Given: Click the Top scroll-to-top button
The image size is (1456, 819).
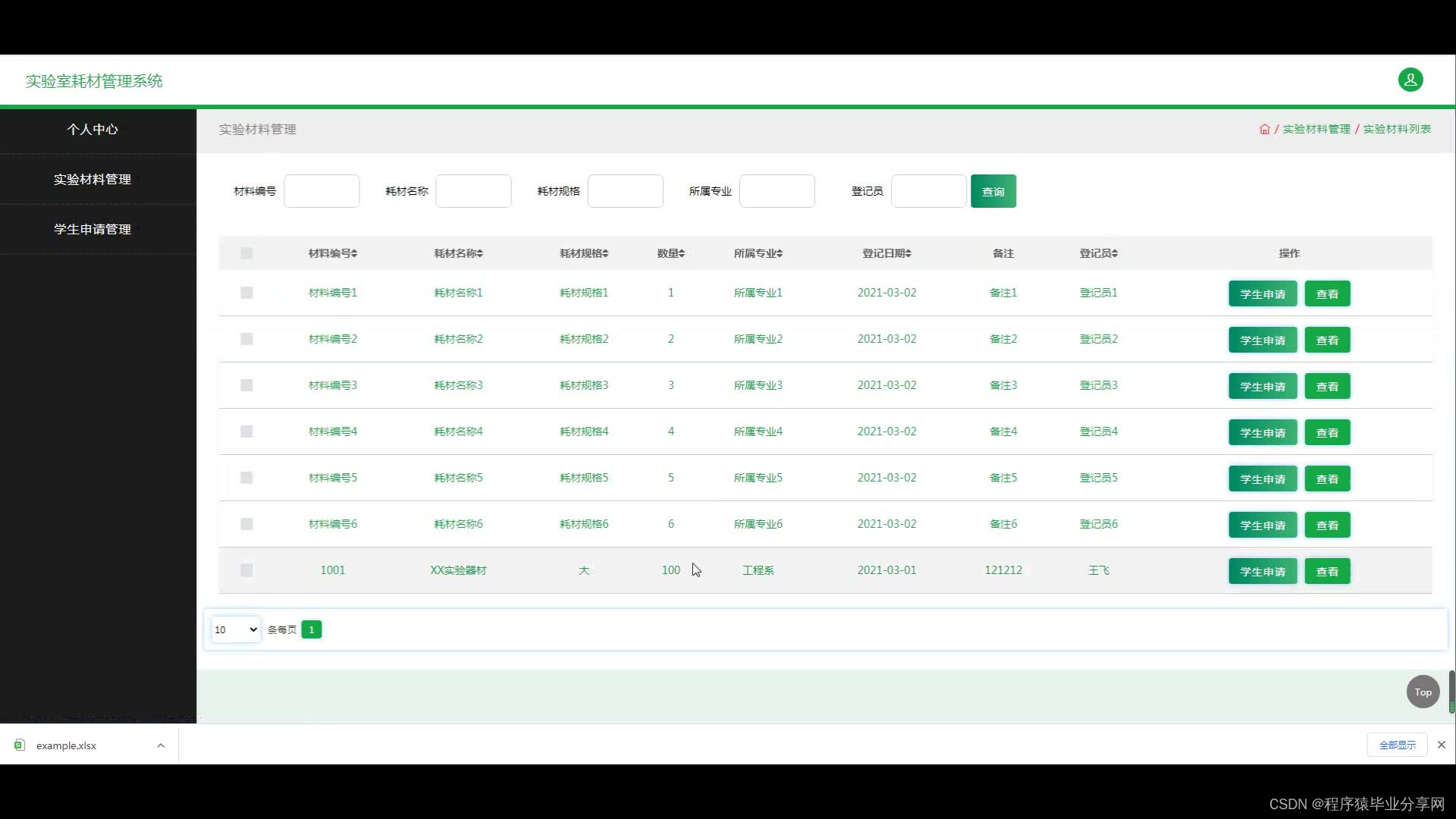Looking at the screenshot, I should coord(1423,692).
